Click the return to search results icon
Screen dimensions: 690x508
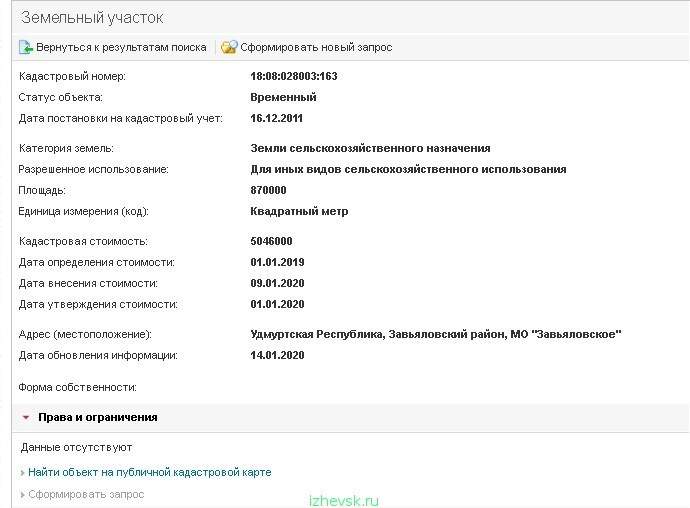(x=26, y=47)
